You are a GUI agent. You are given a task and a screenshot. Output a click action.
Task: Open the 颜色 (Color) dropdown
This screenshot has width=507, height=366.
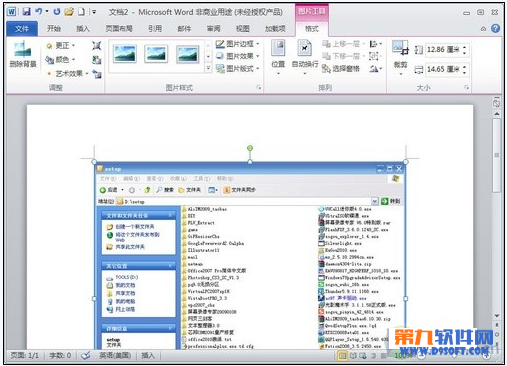(x=60, y=60)
